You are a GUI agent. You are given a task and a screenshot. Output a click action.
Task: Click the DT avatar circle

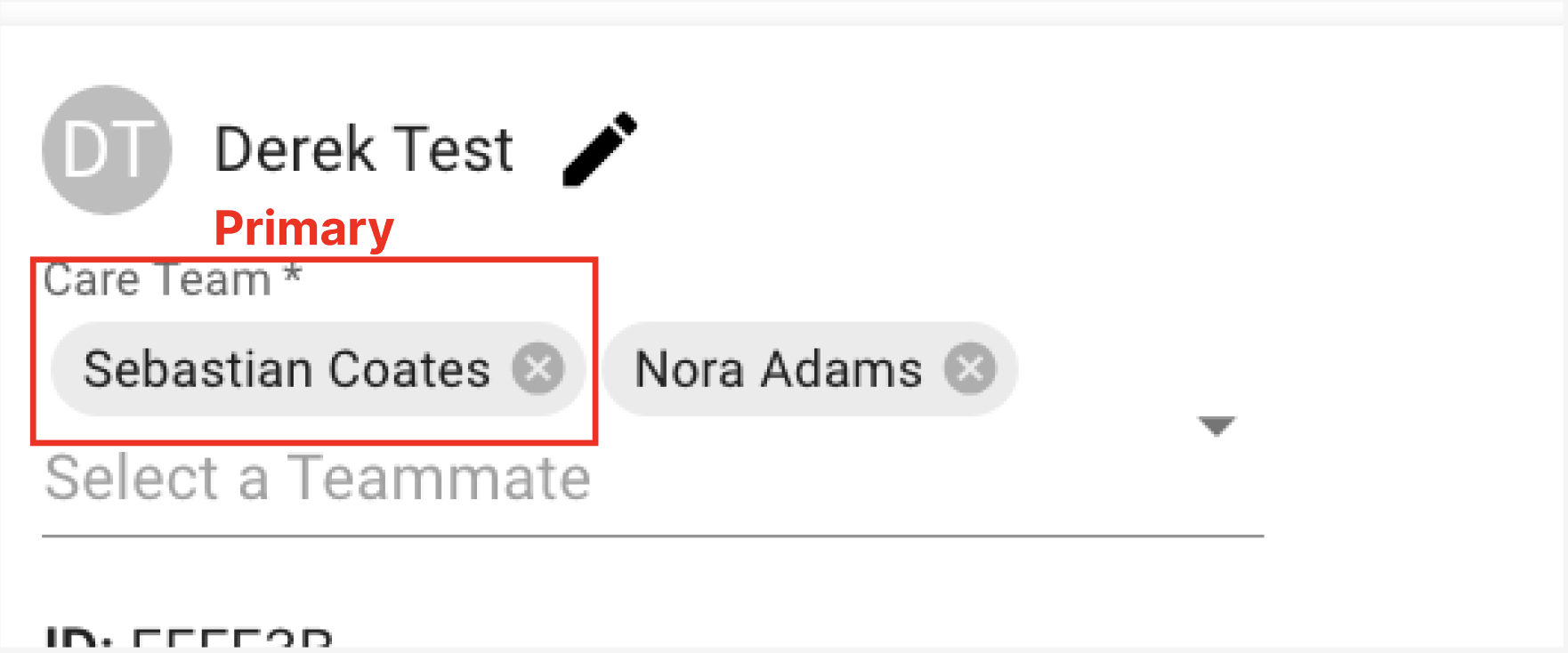(106, 149)
